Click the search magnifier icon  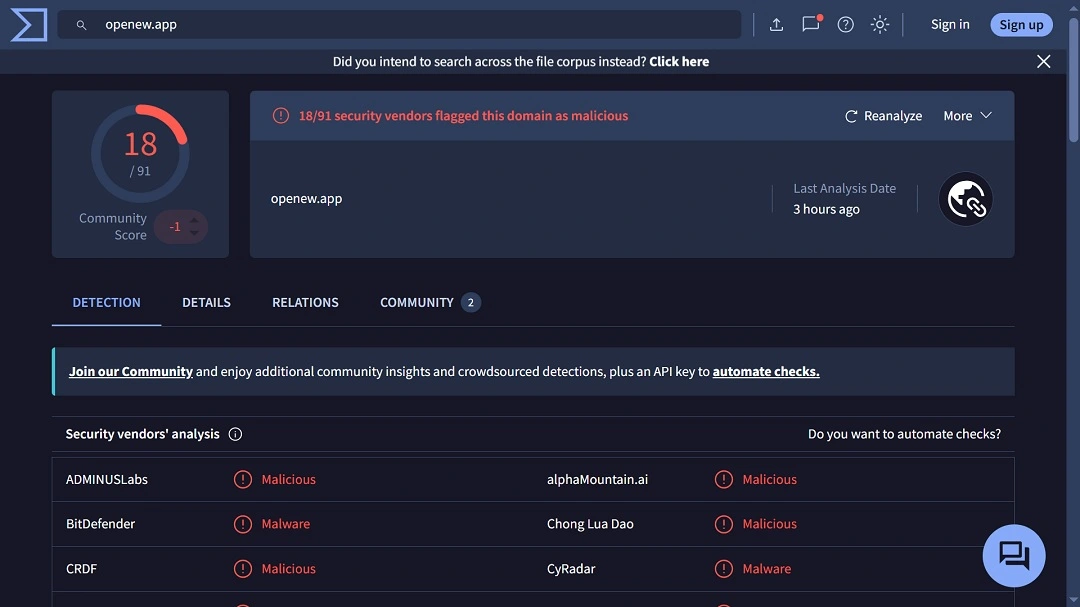[81, 25]
